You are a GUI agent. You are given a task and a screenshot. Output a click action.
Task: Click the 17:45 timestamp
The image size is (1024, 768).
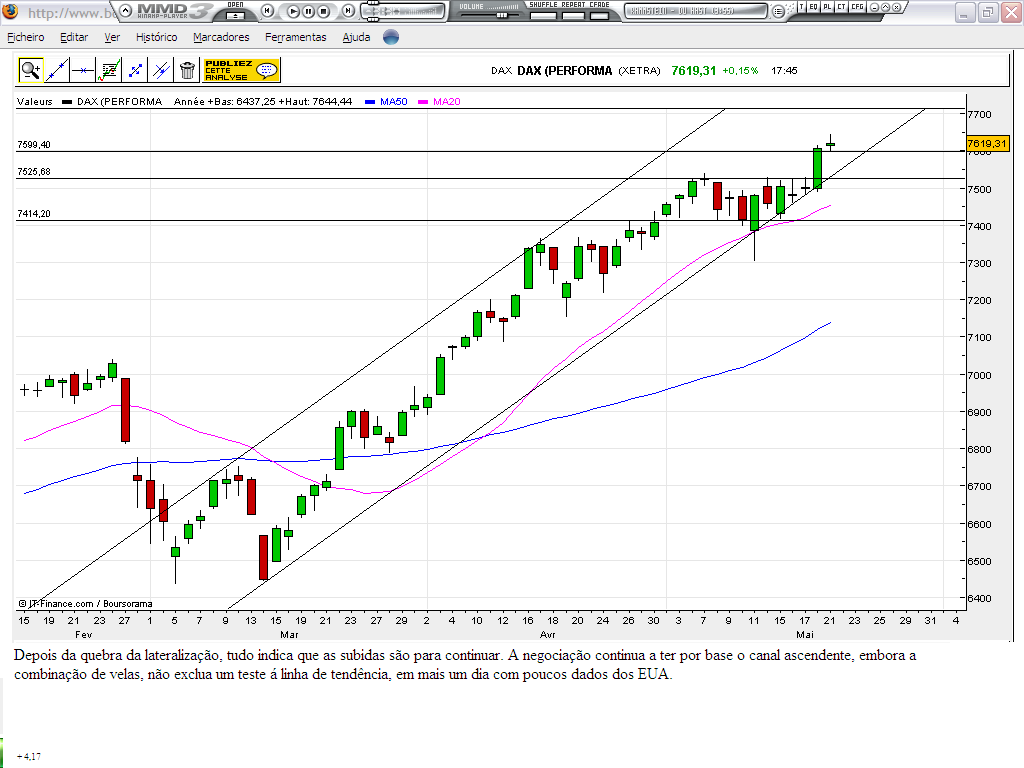tap(784, 71)
